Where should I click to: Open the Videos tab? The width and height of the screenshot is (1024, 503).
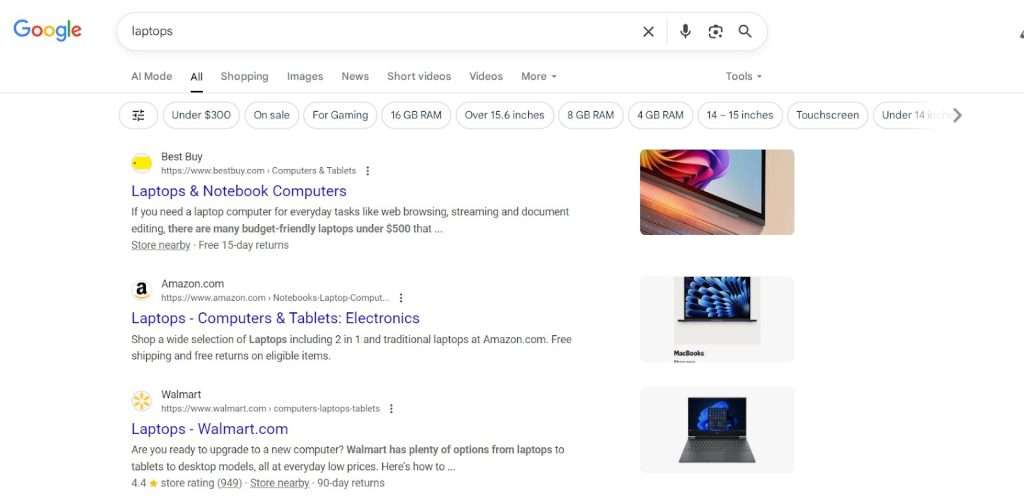(x=486, y=76)
